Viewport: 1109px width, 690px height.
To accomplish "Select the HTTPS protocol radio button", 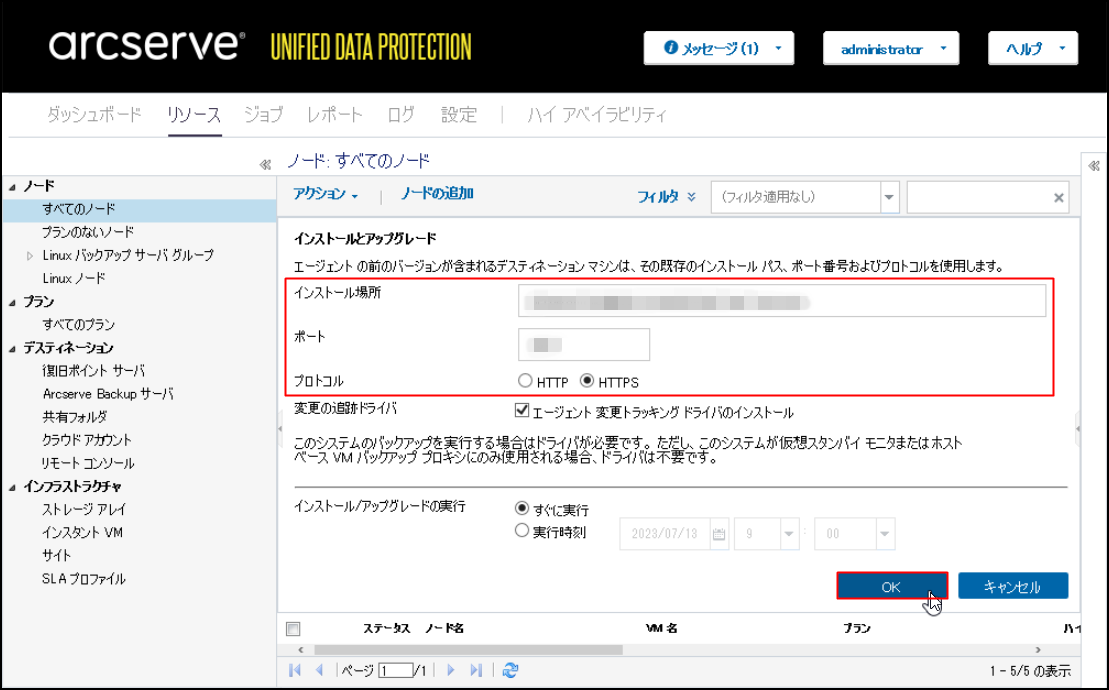I will (586, 380).
